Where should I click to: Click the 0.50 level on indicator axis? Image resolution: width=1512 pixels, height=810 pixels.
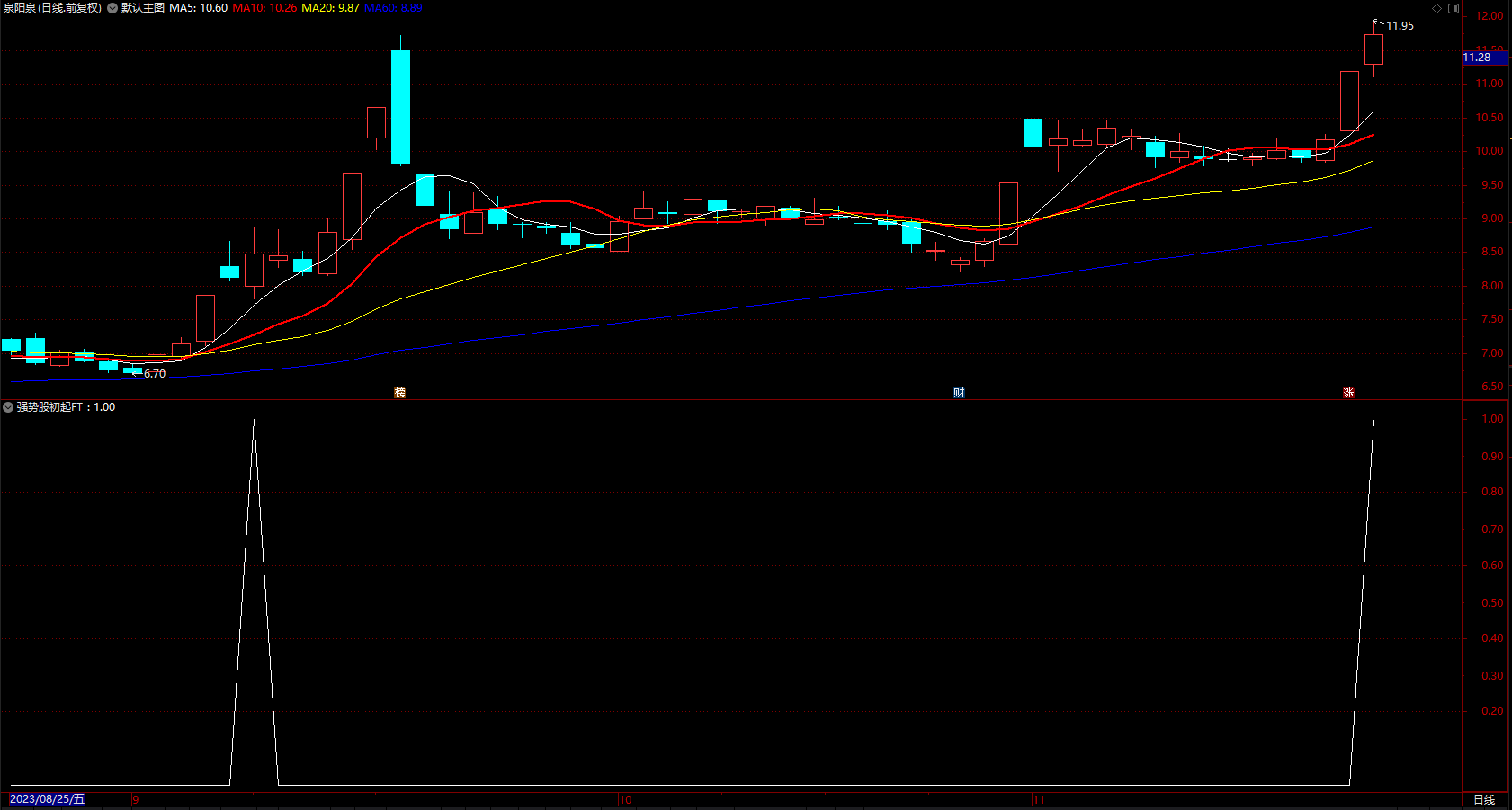tap(1492, 603)
